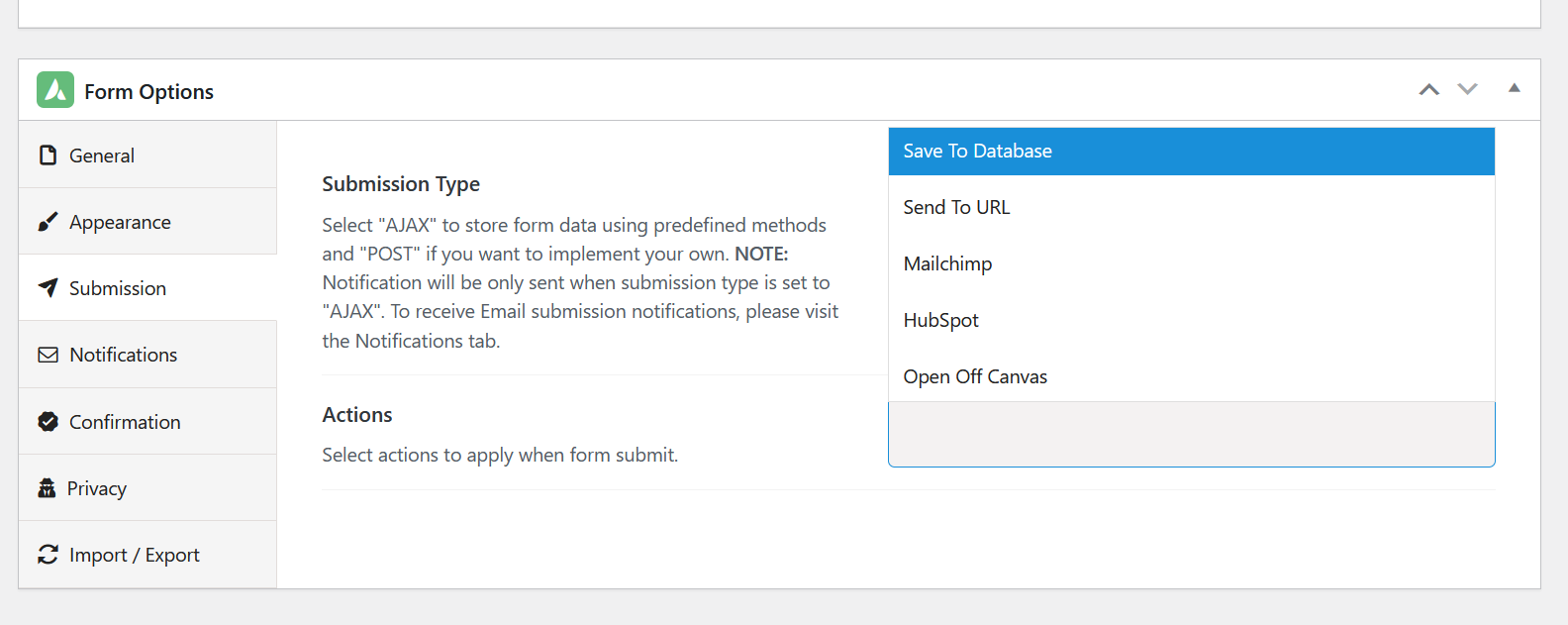Click the Notifications envelope icon
The width and height of the screenshot is (1568, 625).
coord(48,355)
